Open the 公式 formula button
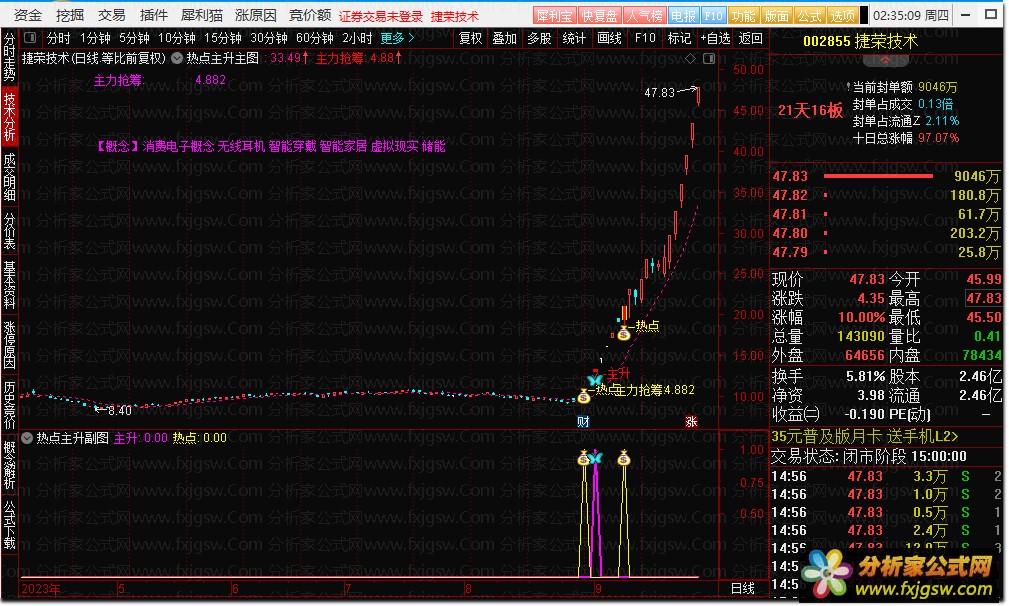The height and width of the screenshot is (606, 1009). [x=809, y=15]
